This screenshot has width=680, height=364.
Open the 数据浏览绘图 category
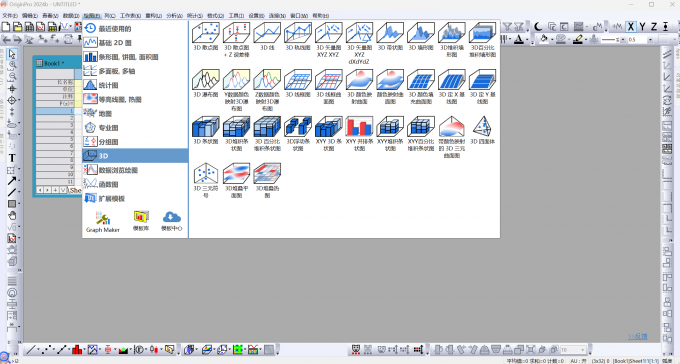click(135, 170)
